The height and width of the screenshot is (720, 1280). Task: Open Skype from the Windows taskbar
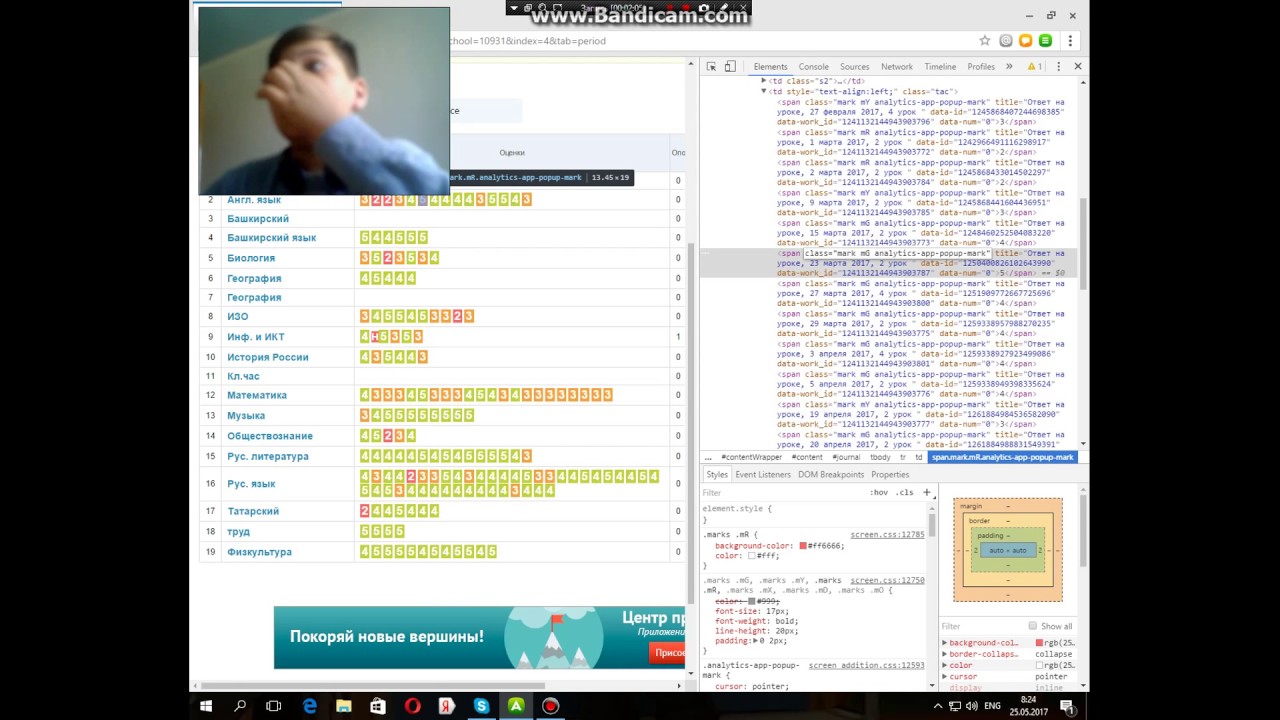[x=481, y=706]
